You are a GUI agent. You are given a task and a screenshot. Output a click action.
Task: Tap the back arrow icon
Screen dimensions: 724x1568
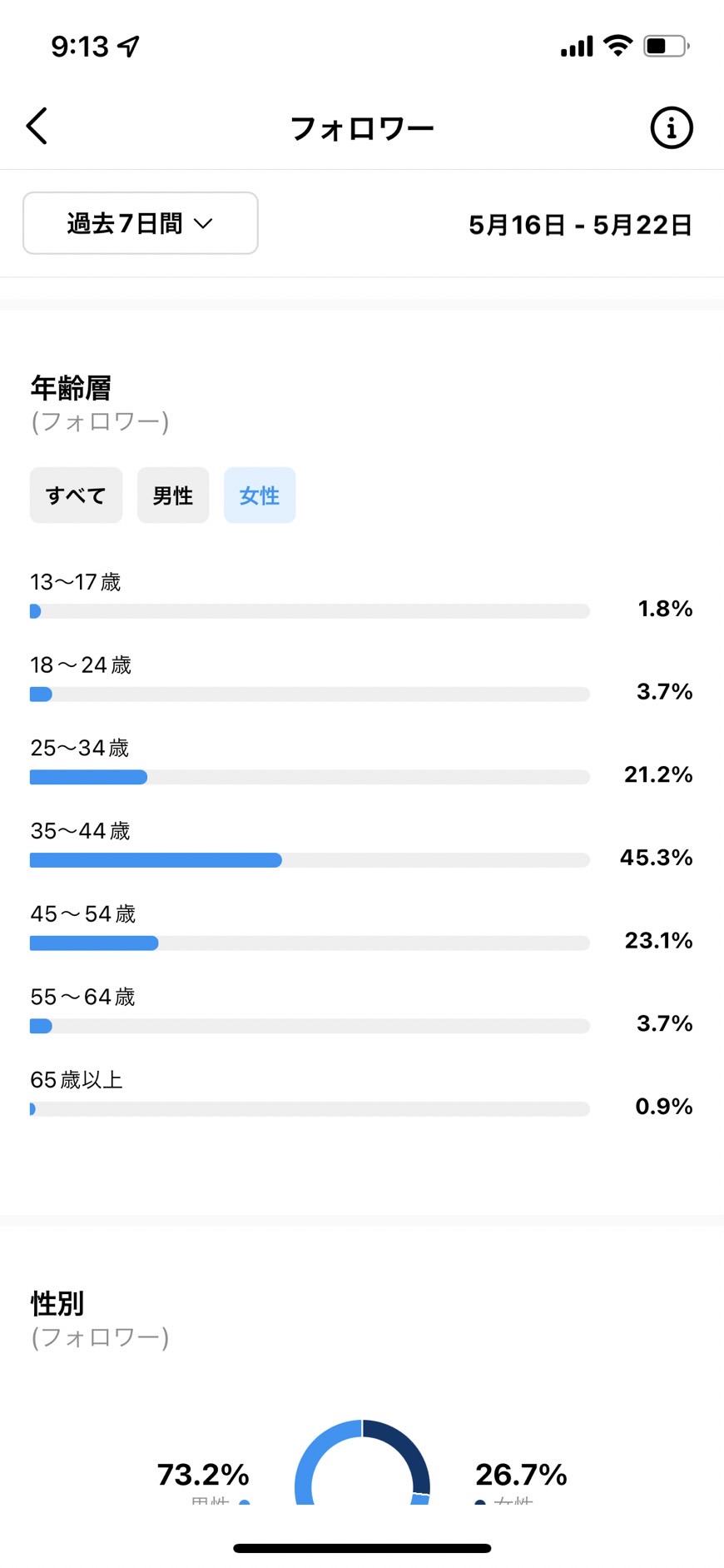37,127
